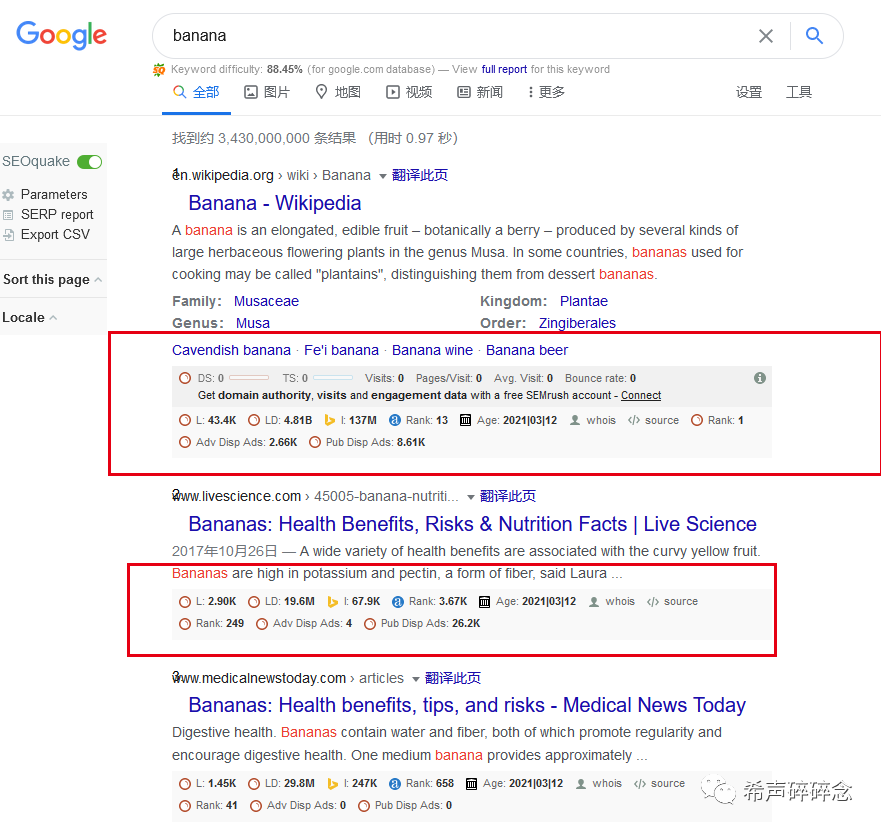Click L: 43.4K circle icon
881x830 pixels.
tap(185, 420)
